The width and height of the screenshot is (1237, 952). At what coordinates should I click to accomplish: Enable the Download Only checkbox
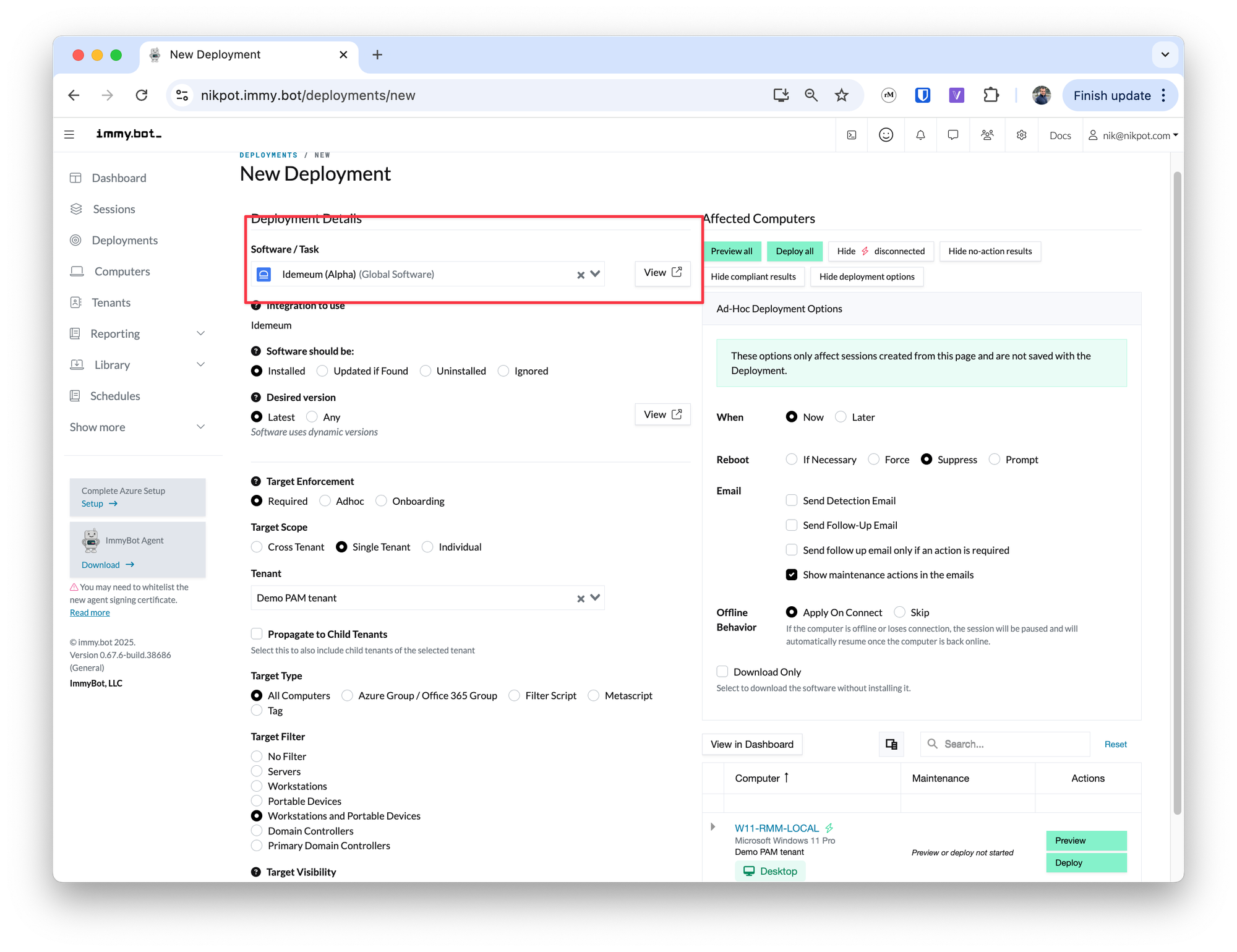(x=722, y=672)
